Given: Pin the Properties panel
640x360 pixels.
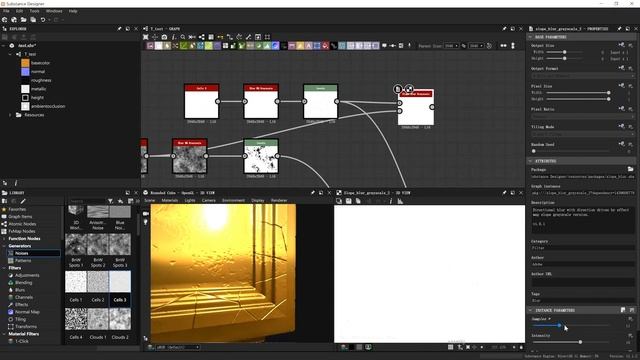Looking at the screenshot, I should click(x=619, y=29).
